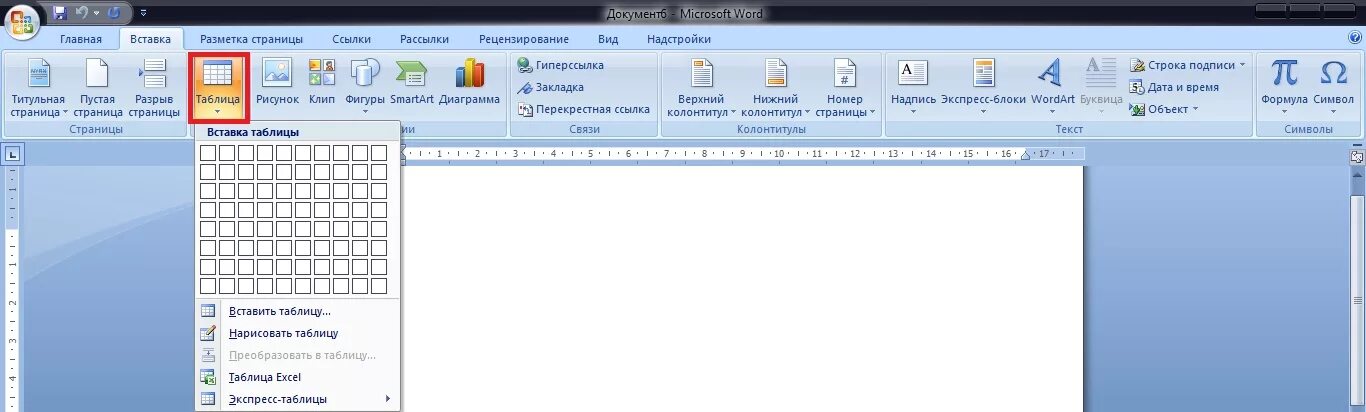Click the Таблица button
Viewport: 1366px width, 412px height.
[218, 88]
